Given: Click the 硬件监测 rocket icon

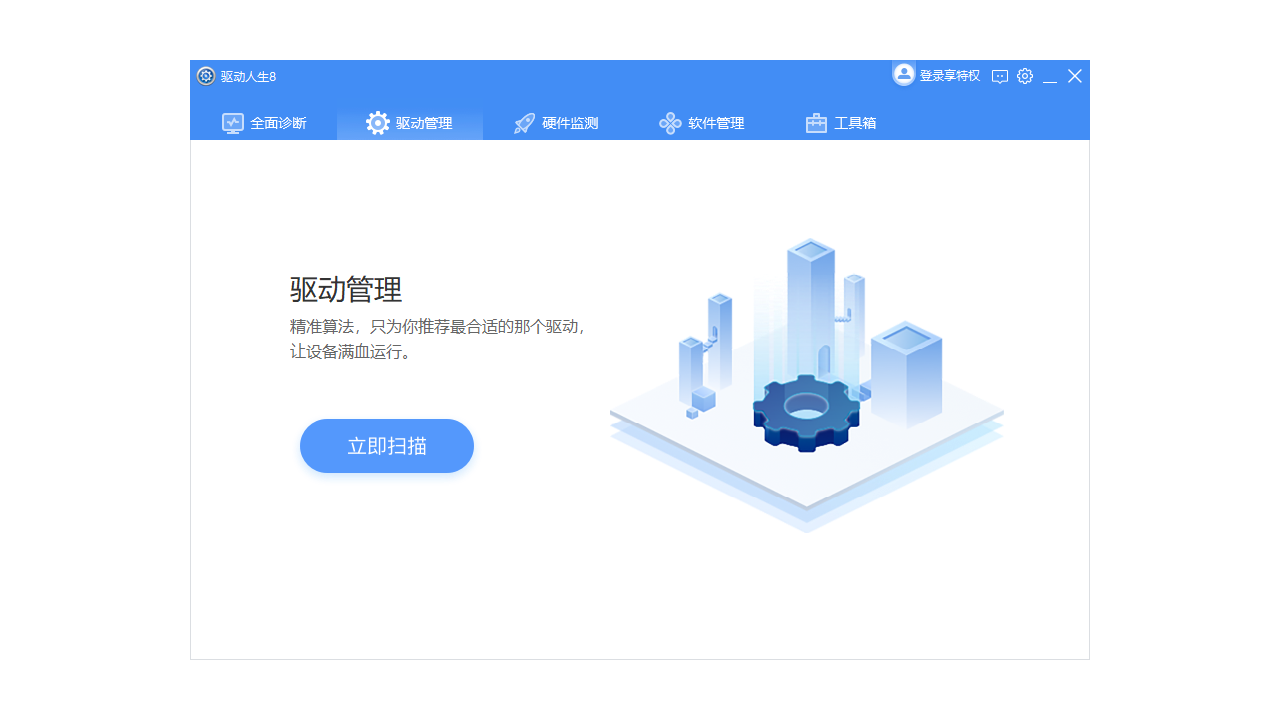Looking at the screenshot, I should click(523, 122).
